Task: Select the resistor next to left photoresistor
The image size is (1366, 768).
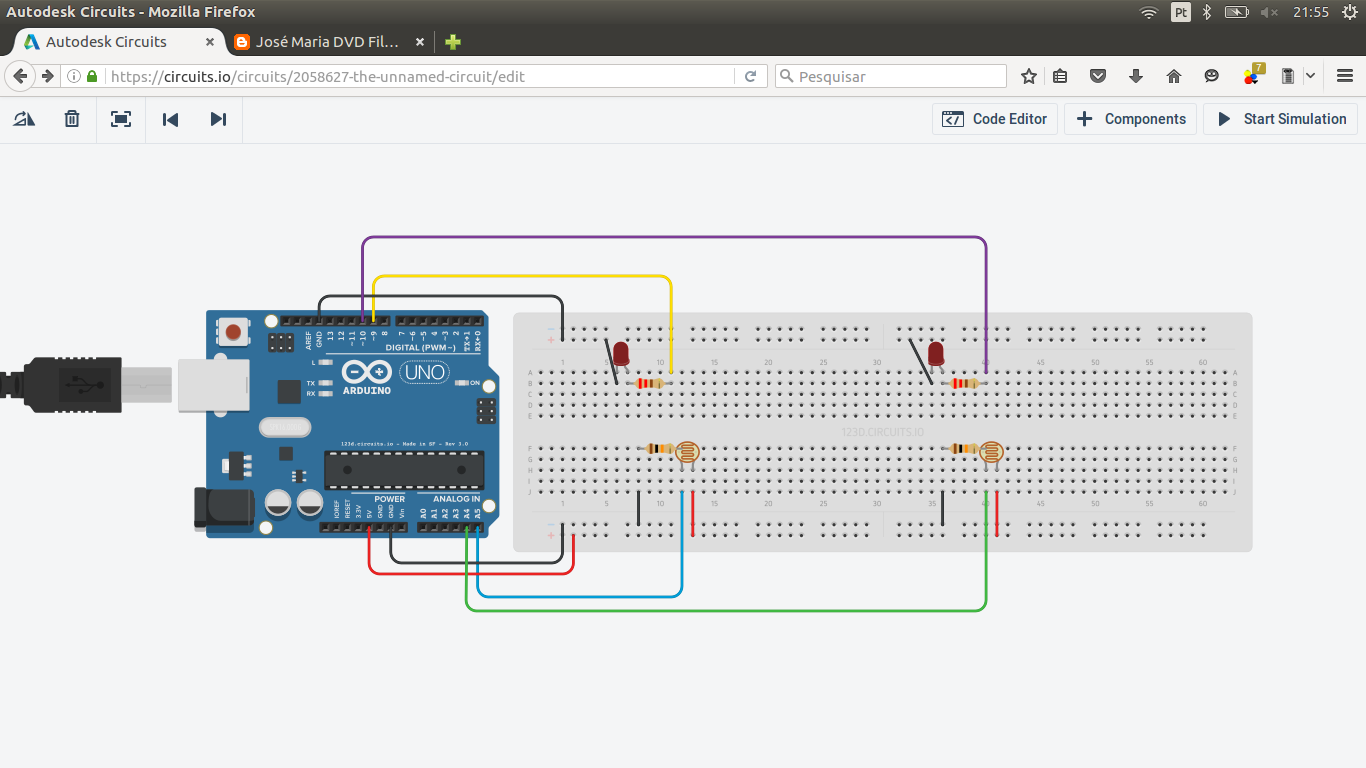Action: (x=659, y=449)
